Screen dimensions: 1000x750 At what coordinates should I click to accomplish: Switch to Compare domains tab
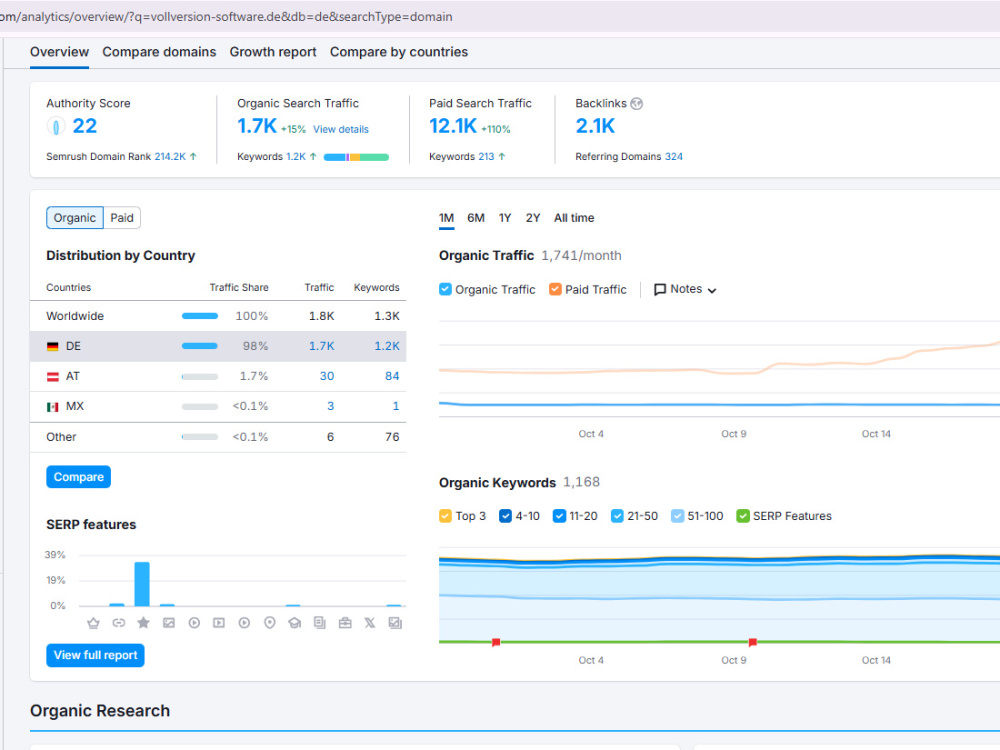(x=159, y=52)
